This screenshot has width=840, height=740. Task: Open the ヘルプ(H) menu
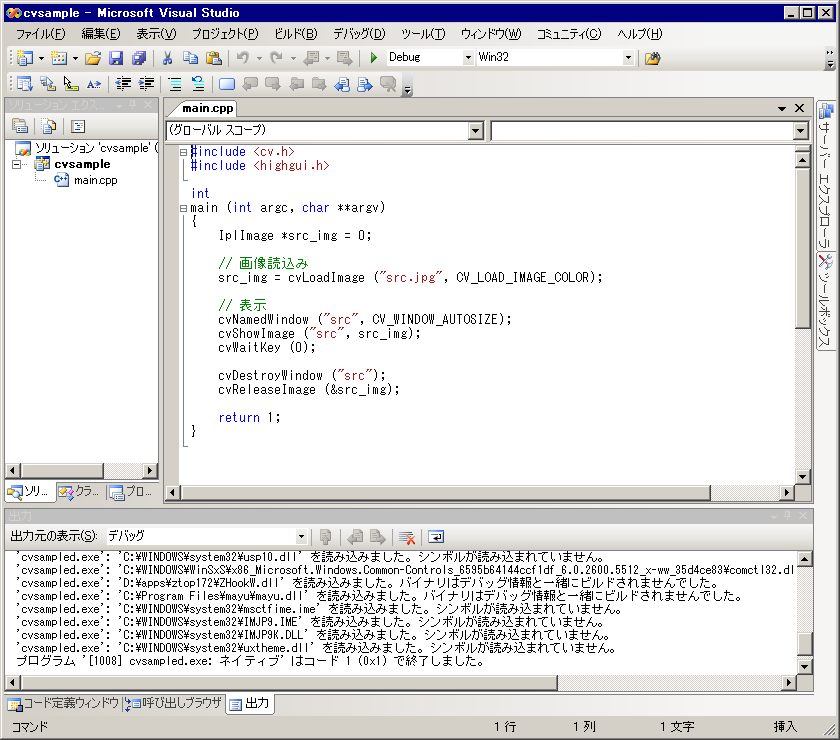640,34
